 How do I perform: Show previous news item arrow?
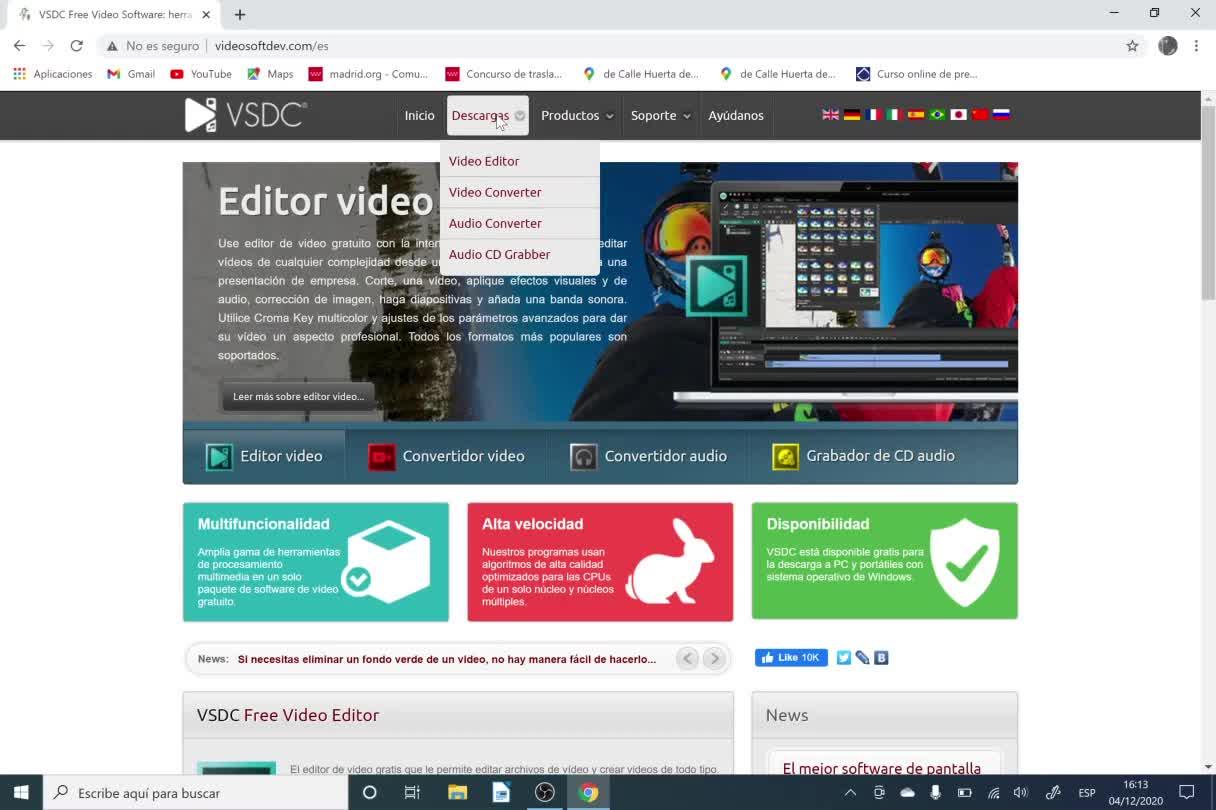point(687,658)
